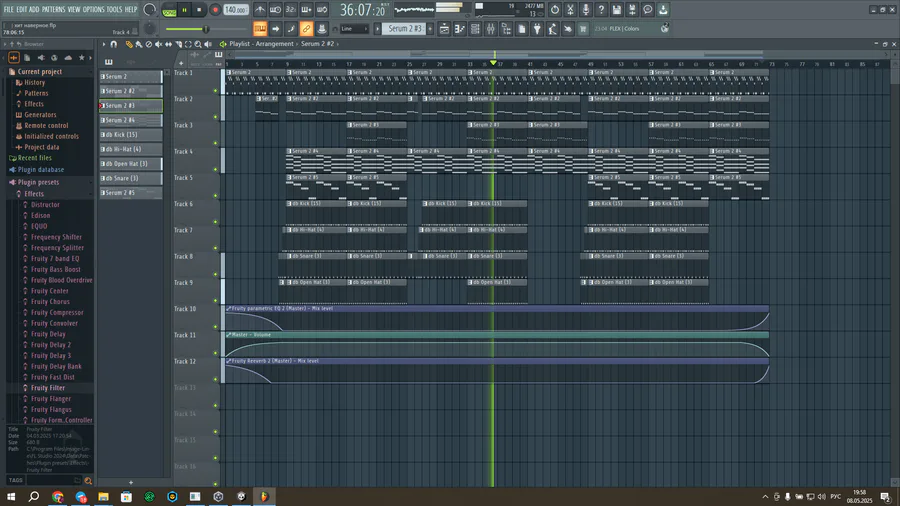This screenshot has width=900, height=506.
Task: Click the Playlist - Arrangement breadcrumb
Action: 261,44
